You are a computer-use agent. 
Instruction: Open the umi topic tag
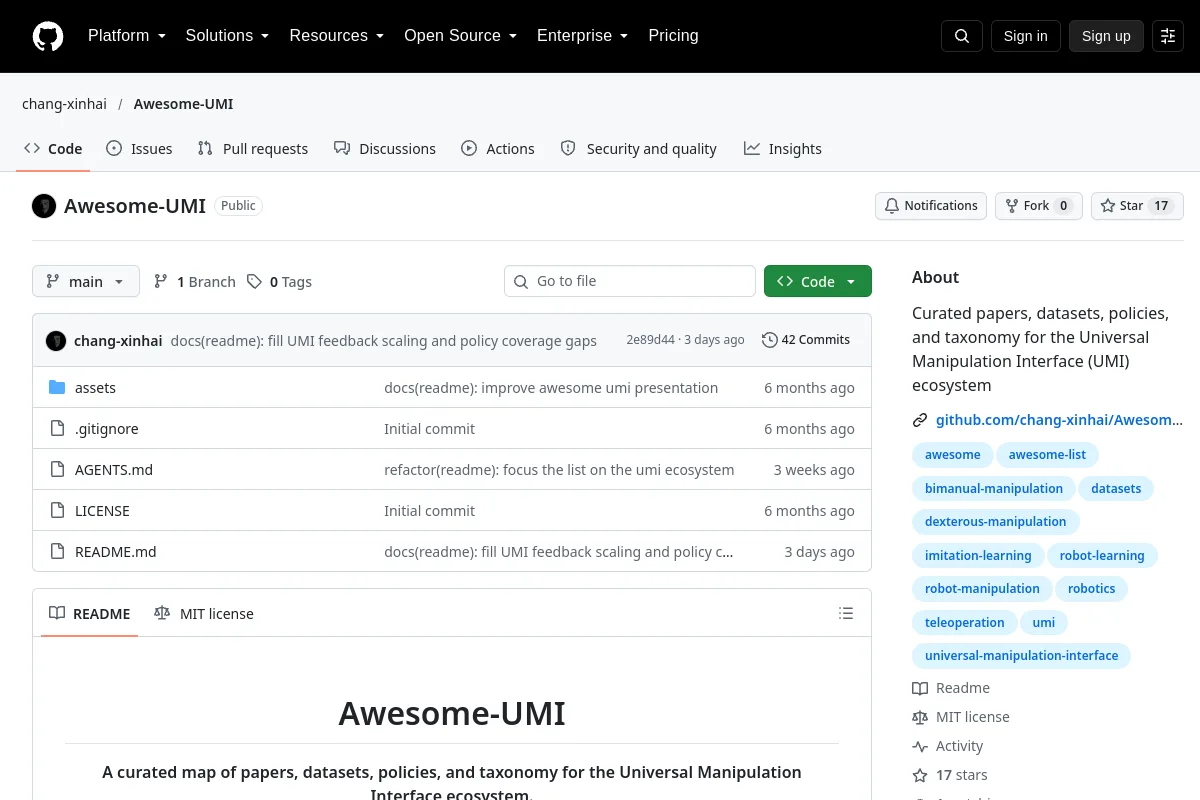(1044, 623)
